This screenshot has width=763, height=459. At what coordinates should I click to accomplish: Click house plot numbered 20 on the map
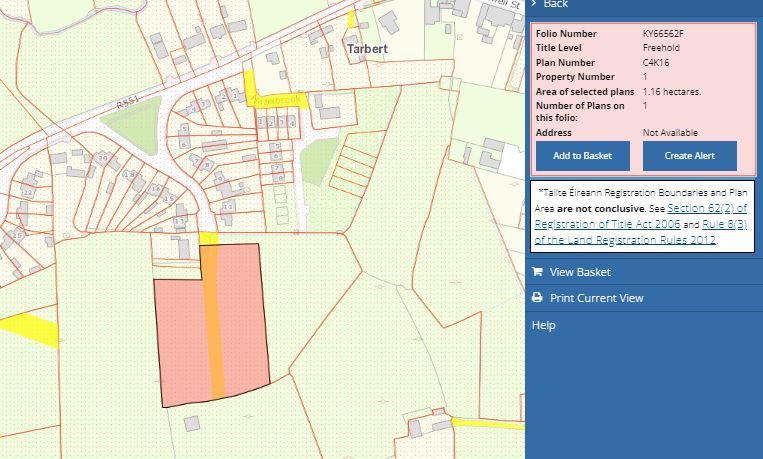click(102, 158)
